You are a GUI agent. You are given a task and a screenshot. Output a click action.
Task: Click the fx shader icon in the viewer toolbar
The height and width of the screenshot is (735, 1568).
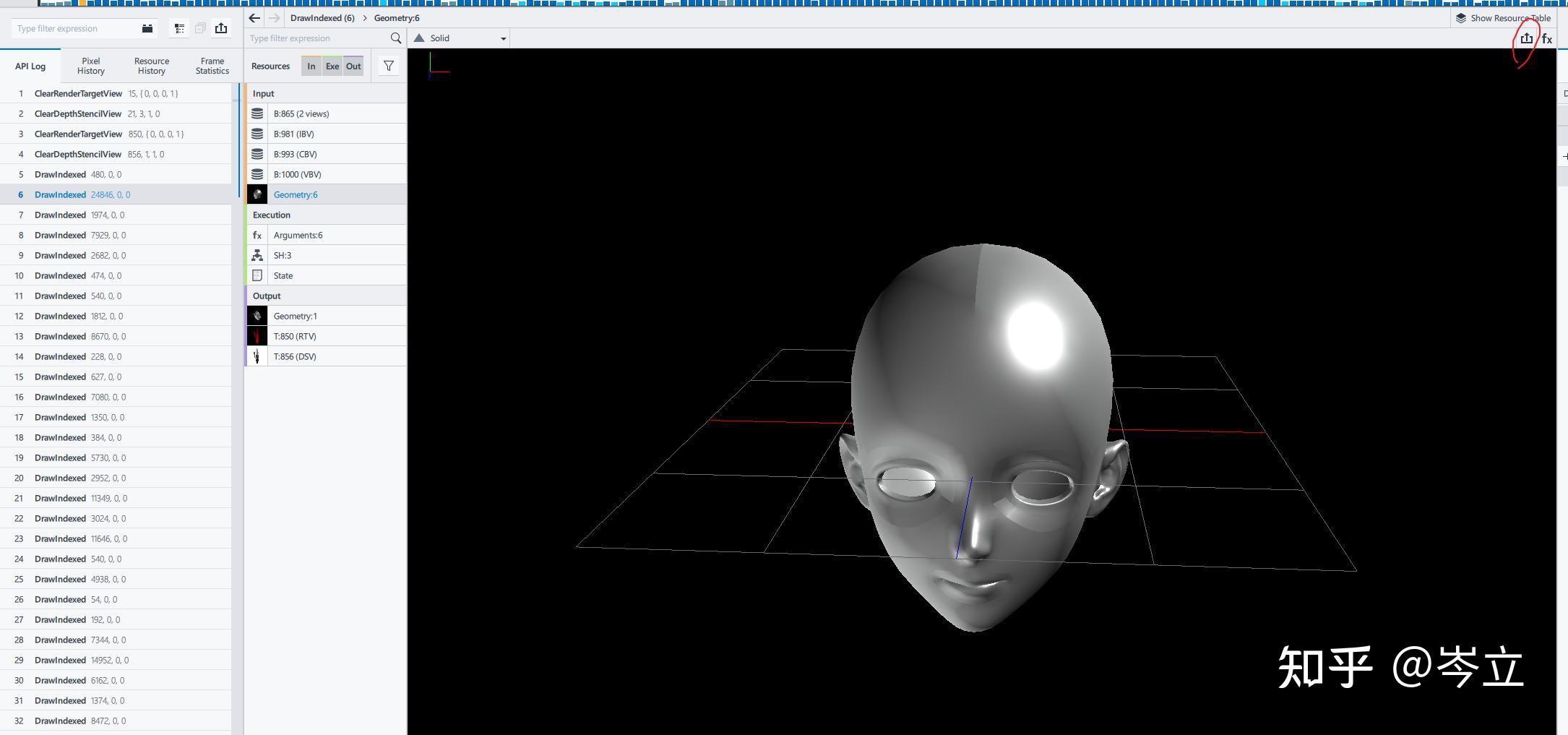click(1546, 38)
